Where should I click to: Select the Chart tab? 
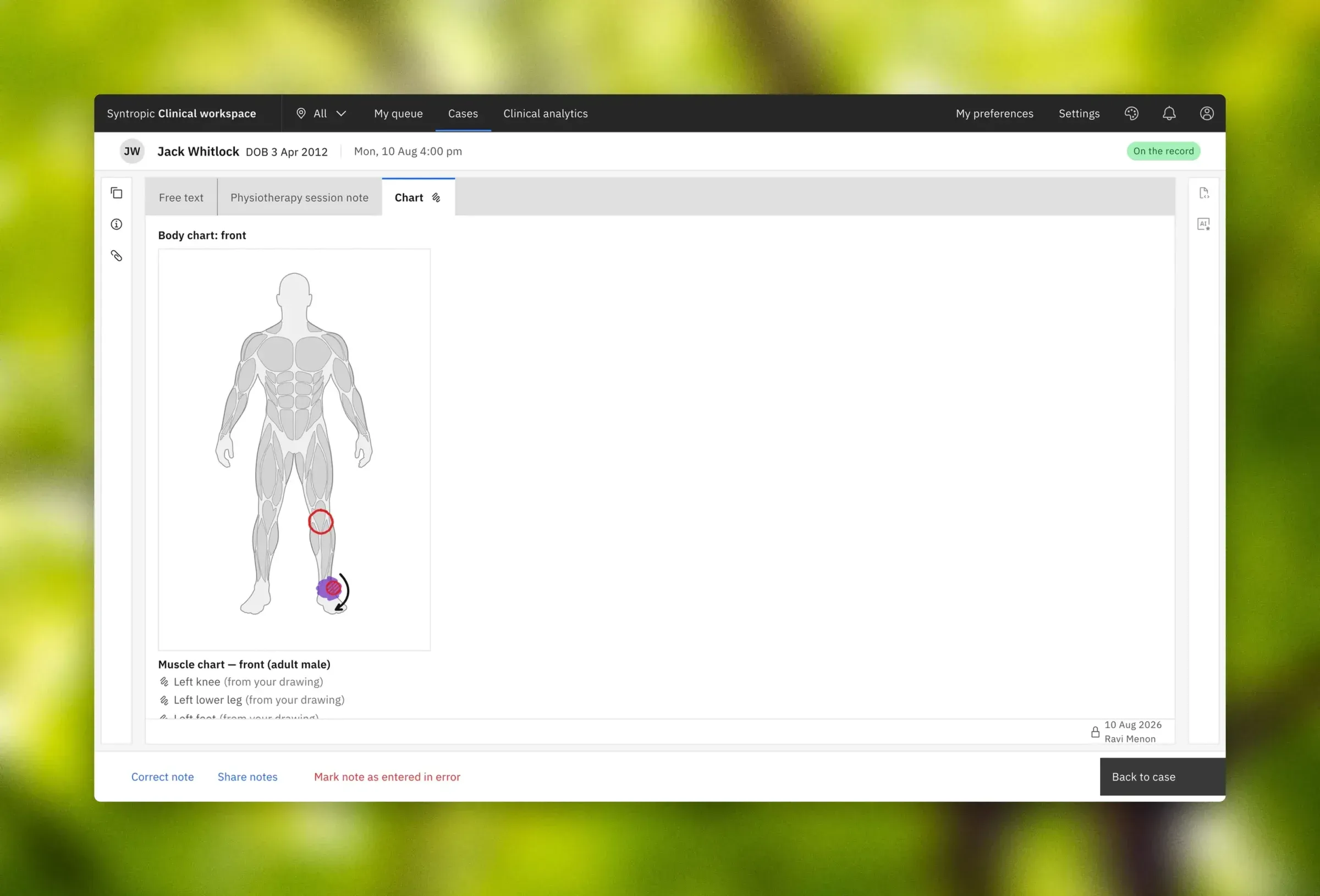[418, 197]
